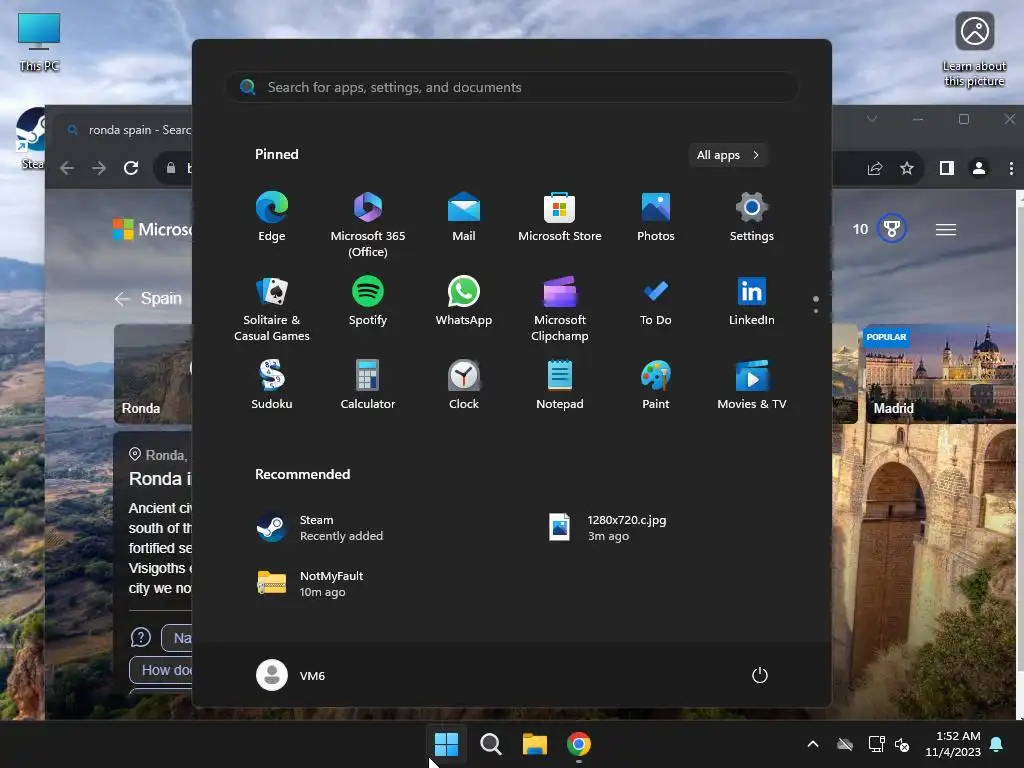Open the notifications bell icon
Viewport: 1024px width, 768px height.
coord(997,744)
